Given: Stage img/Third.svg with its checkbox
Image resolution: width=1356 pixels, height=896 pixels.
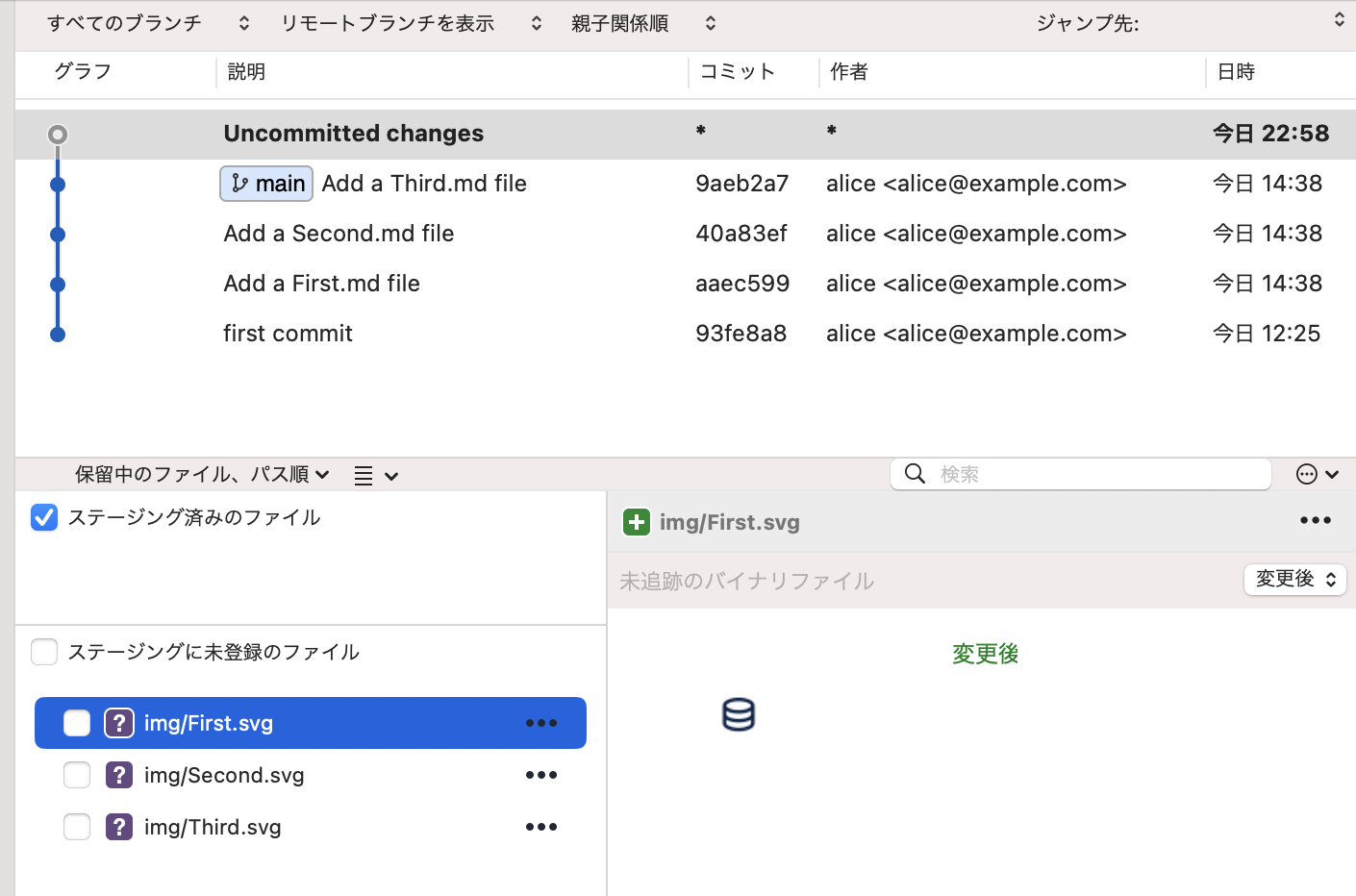Looking at the screenshot, I should click(77, 827).
